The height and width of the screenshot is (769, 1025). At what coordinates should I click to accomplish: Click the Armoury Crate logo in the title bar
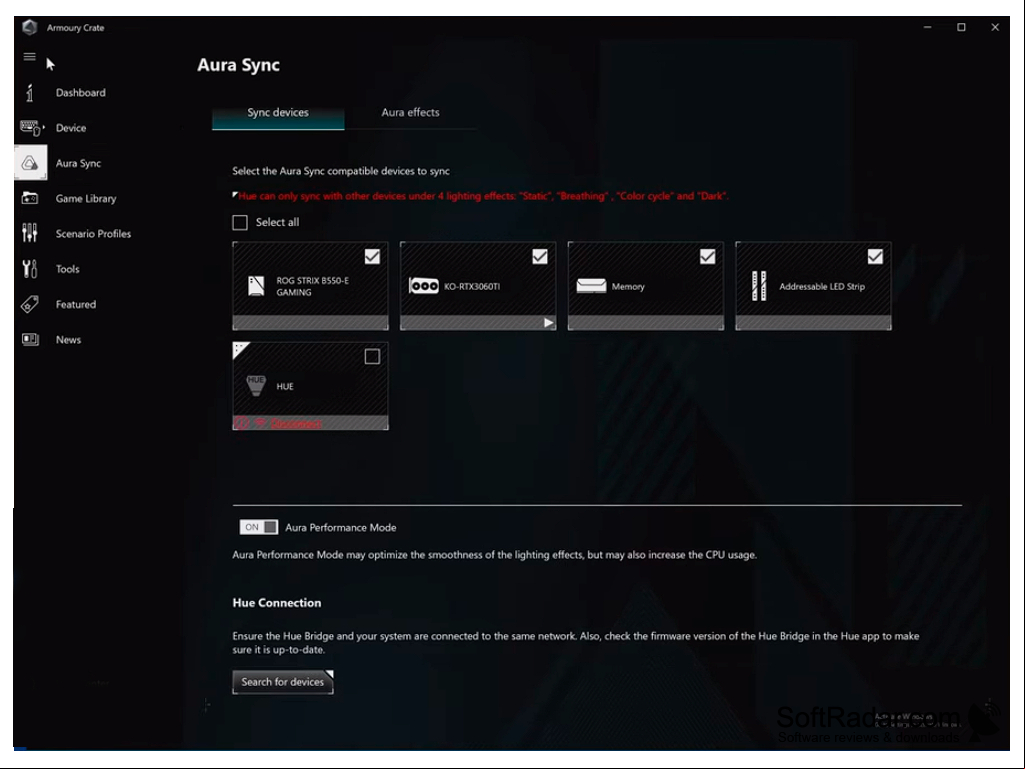[x=29, y=27]
